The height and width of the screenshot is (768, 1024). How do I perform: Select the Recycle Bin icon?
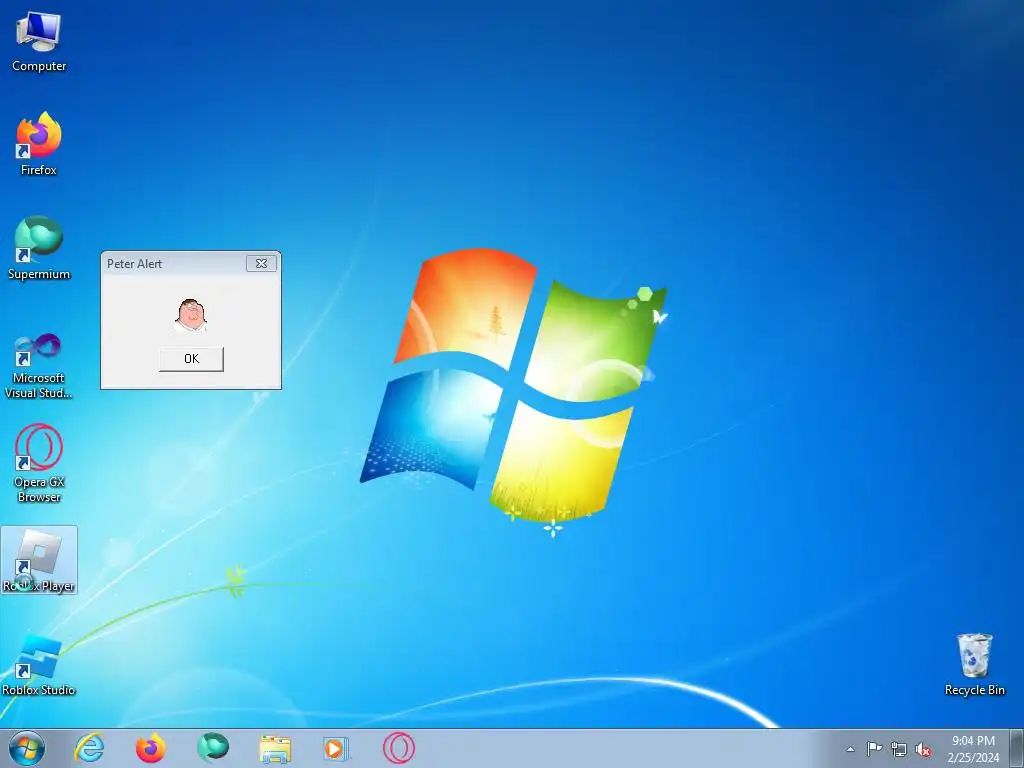click(974, 664)
